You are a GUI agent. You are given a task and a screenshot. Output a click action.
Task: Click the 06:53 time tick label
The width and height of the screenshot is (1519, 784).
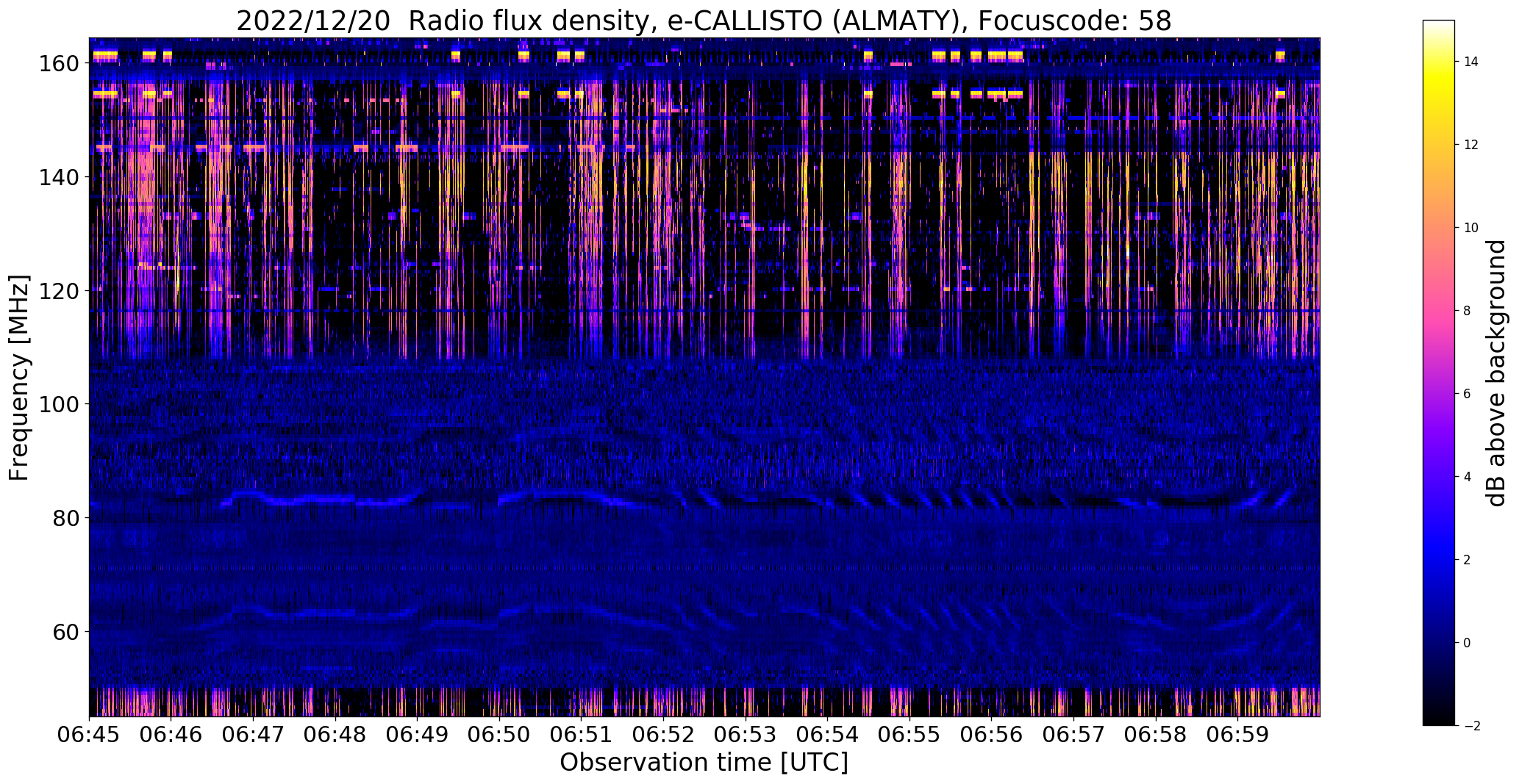(746, 734)
